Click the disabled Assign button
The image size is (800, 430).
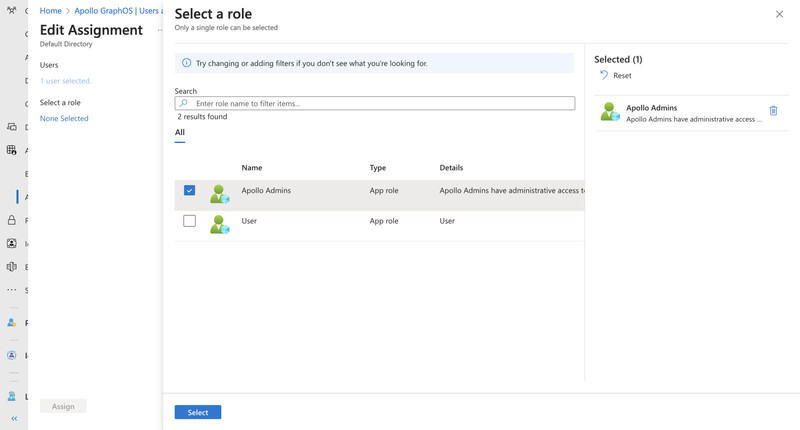click(63, 406)
